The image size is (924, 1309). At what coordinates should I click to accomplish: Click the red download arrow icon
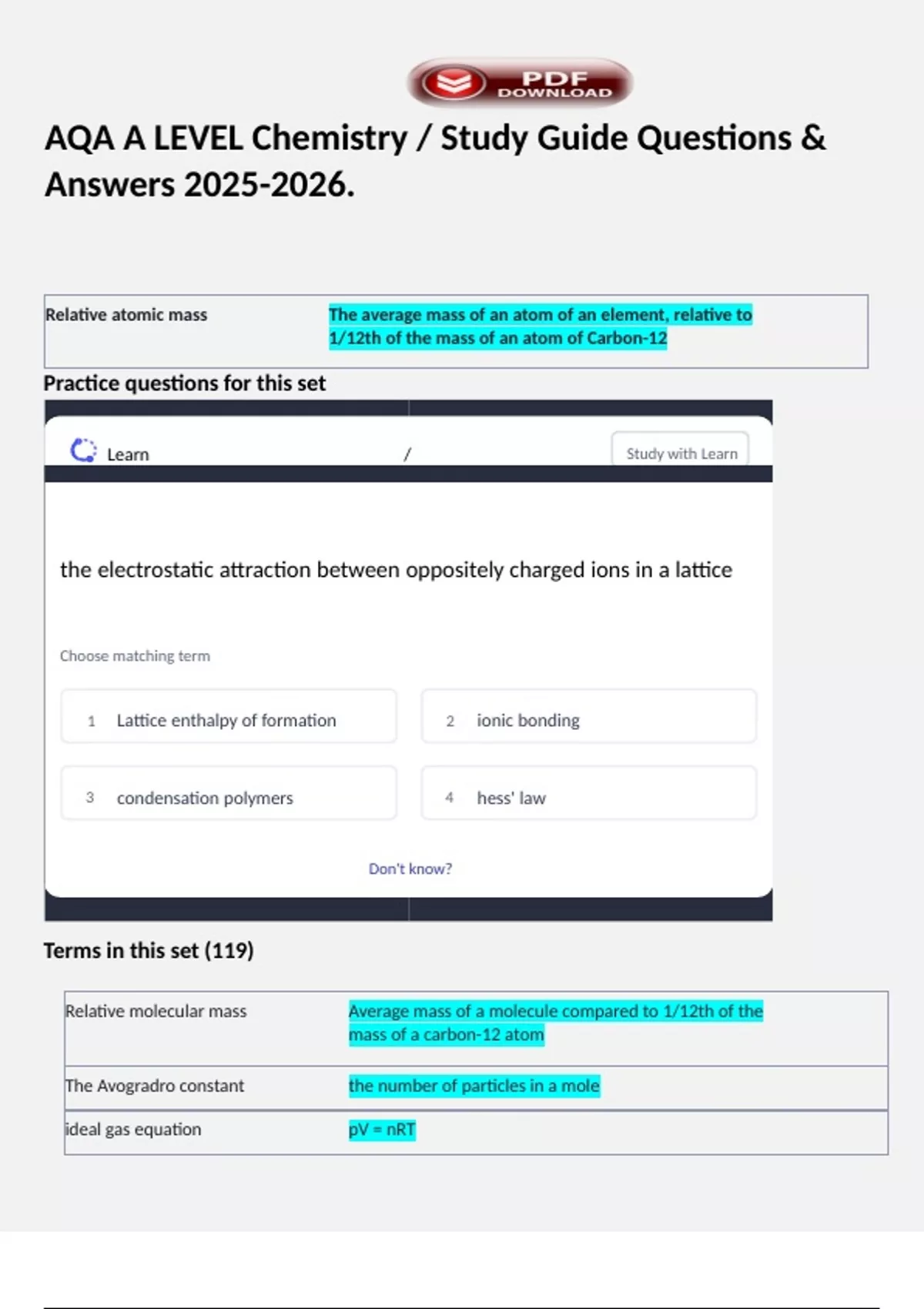tap(454, 83)
